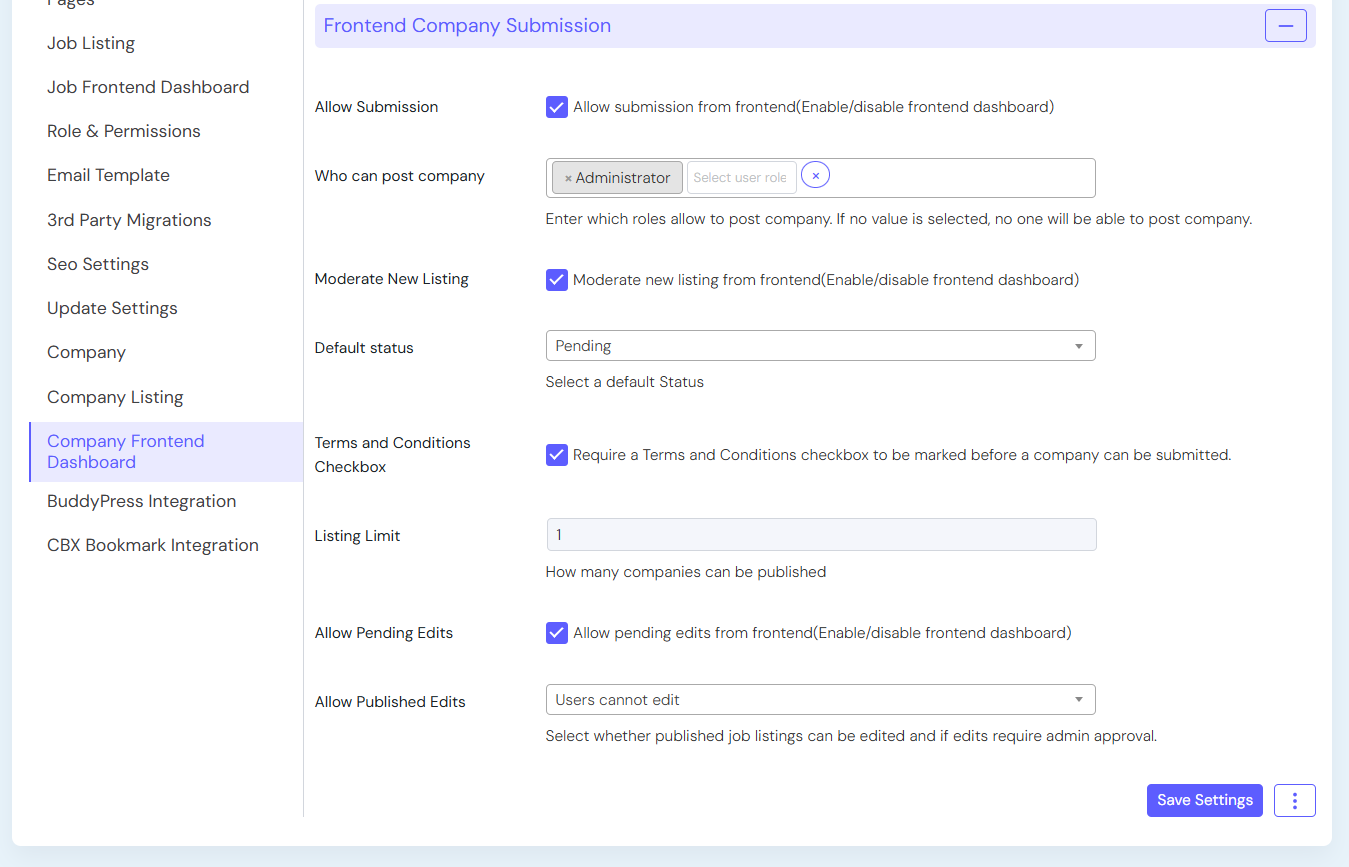Select BuddyPress Integration in sidebar
Viewport: 1349px width, 867px height.
[142, 501]
